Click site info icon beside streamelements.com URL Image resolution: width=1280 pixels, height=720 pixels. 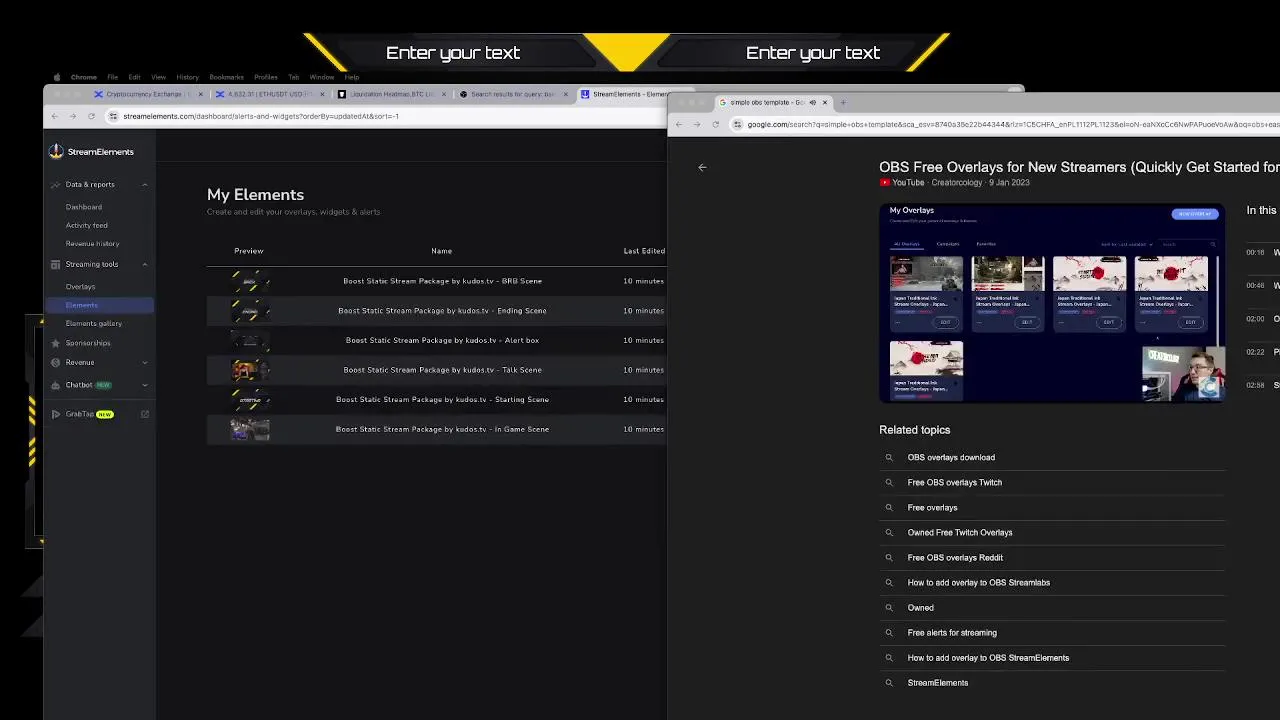pos(114,116)
